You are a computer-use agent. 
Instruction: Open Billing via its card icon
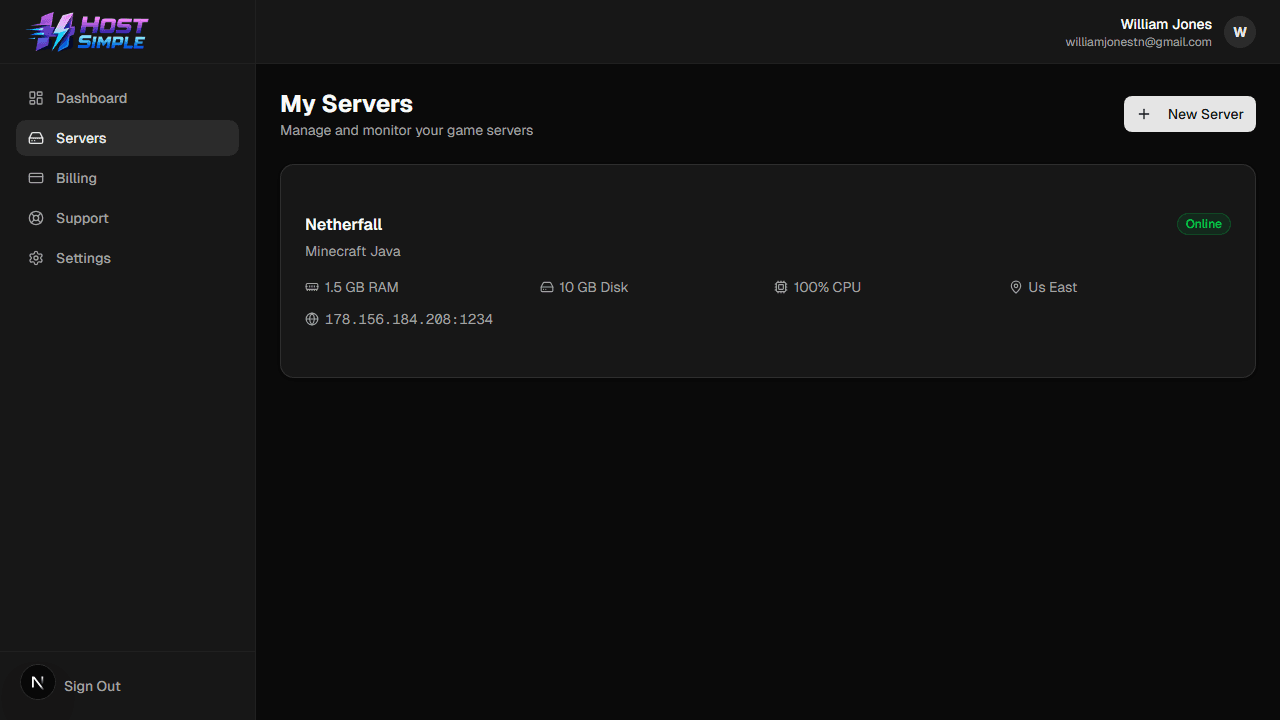pos(36,178)
